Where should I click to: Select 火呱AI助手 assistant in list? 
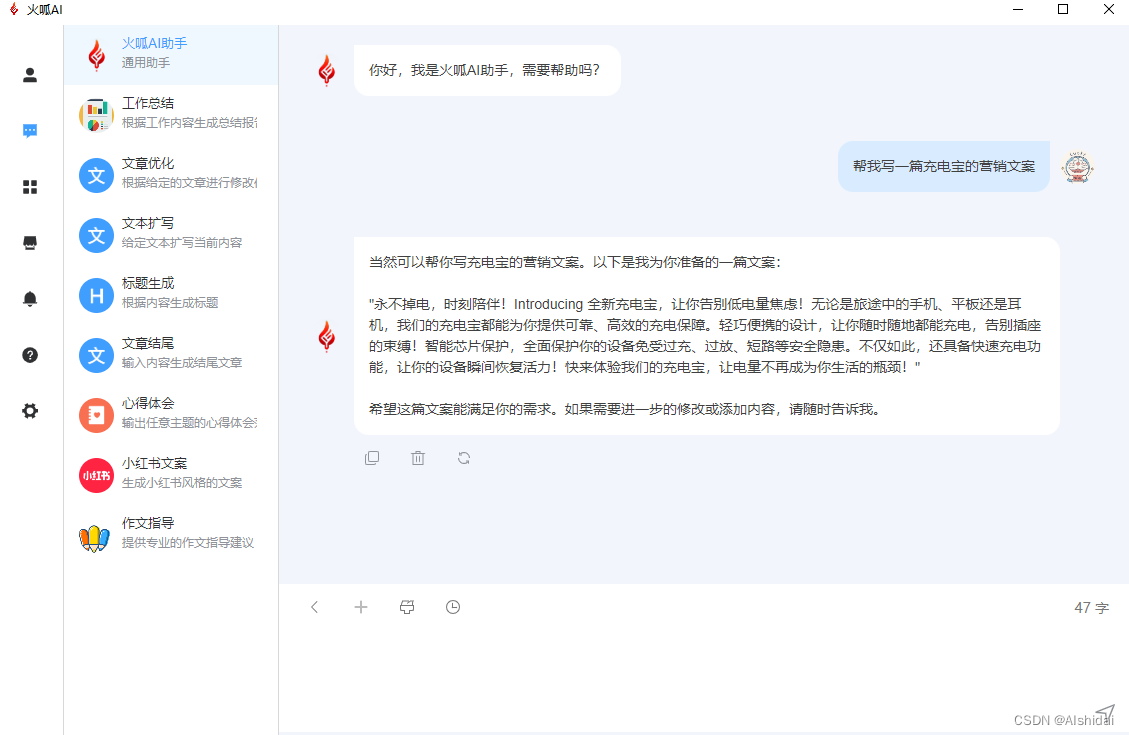171,55
